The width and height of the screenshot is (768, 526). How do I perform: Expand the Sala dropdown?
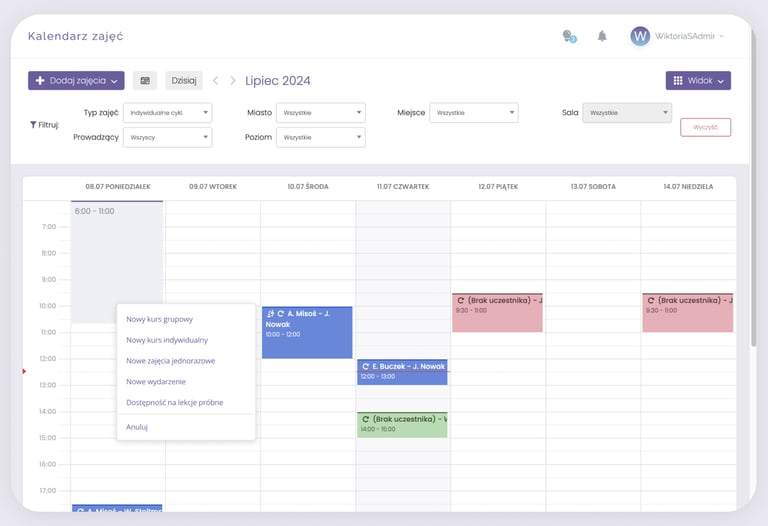(x=627, y=113)
